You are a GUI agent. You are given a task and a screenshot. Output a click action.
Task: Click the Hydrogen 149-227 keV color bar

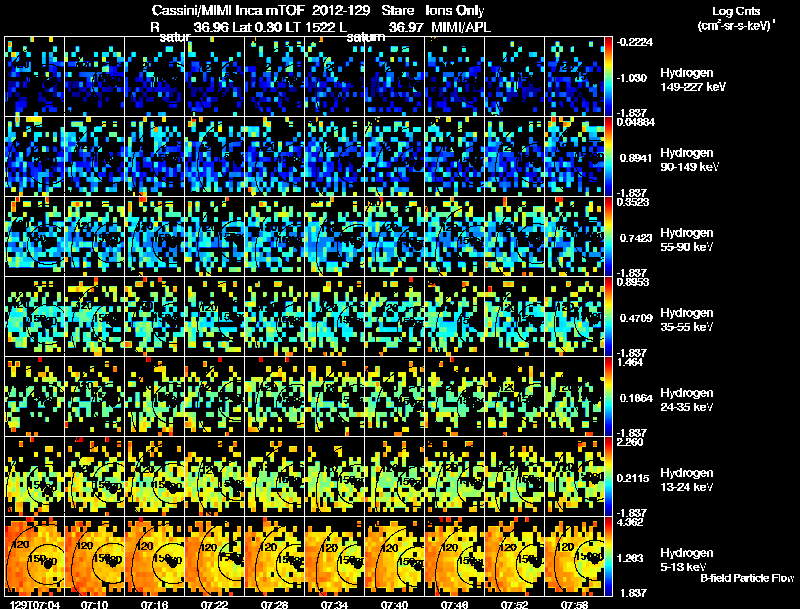tap(608, 76)
